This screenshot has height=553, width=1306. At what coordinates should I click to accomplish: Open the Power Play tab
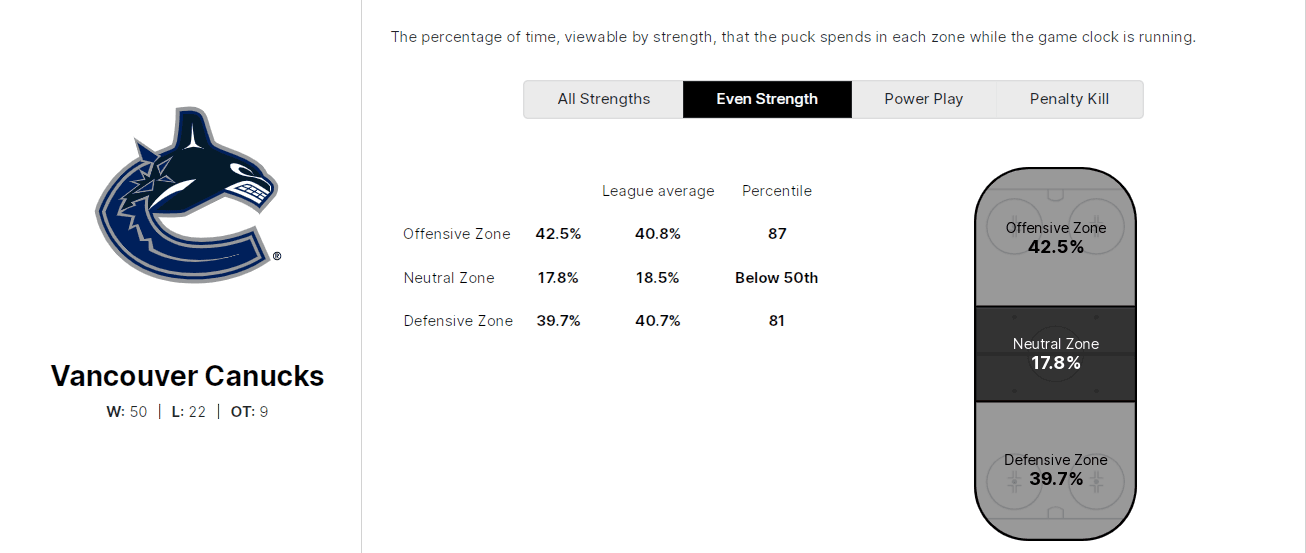(x=923, y=99)
